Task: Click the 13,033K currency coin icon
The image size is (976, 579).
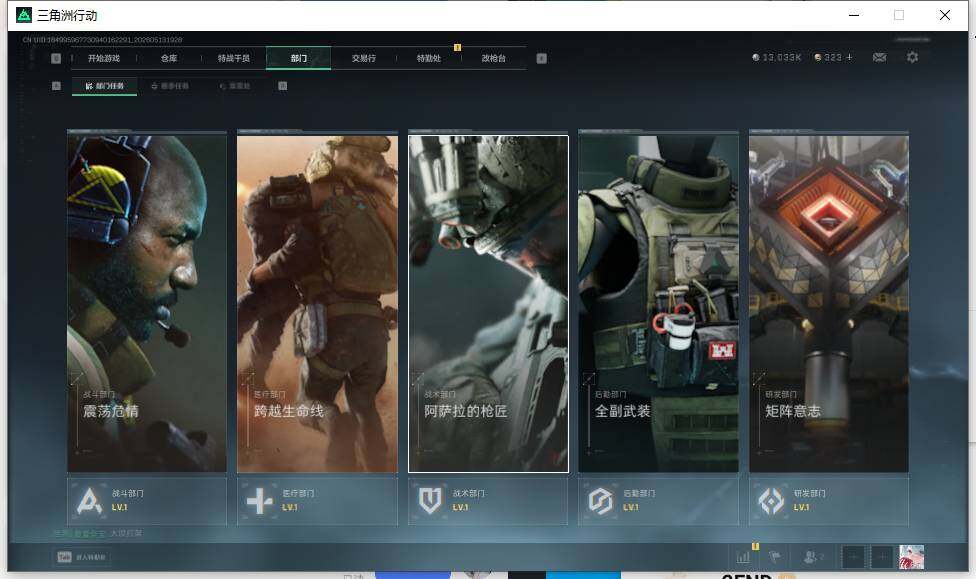Action: (x=756, y=57)
